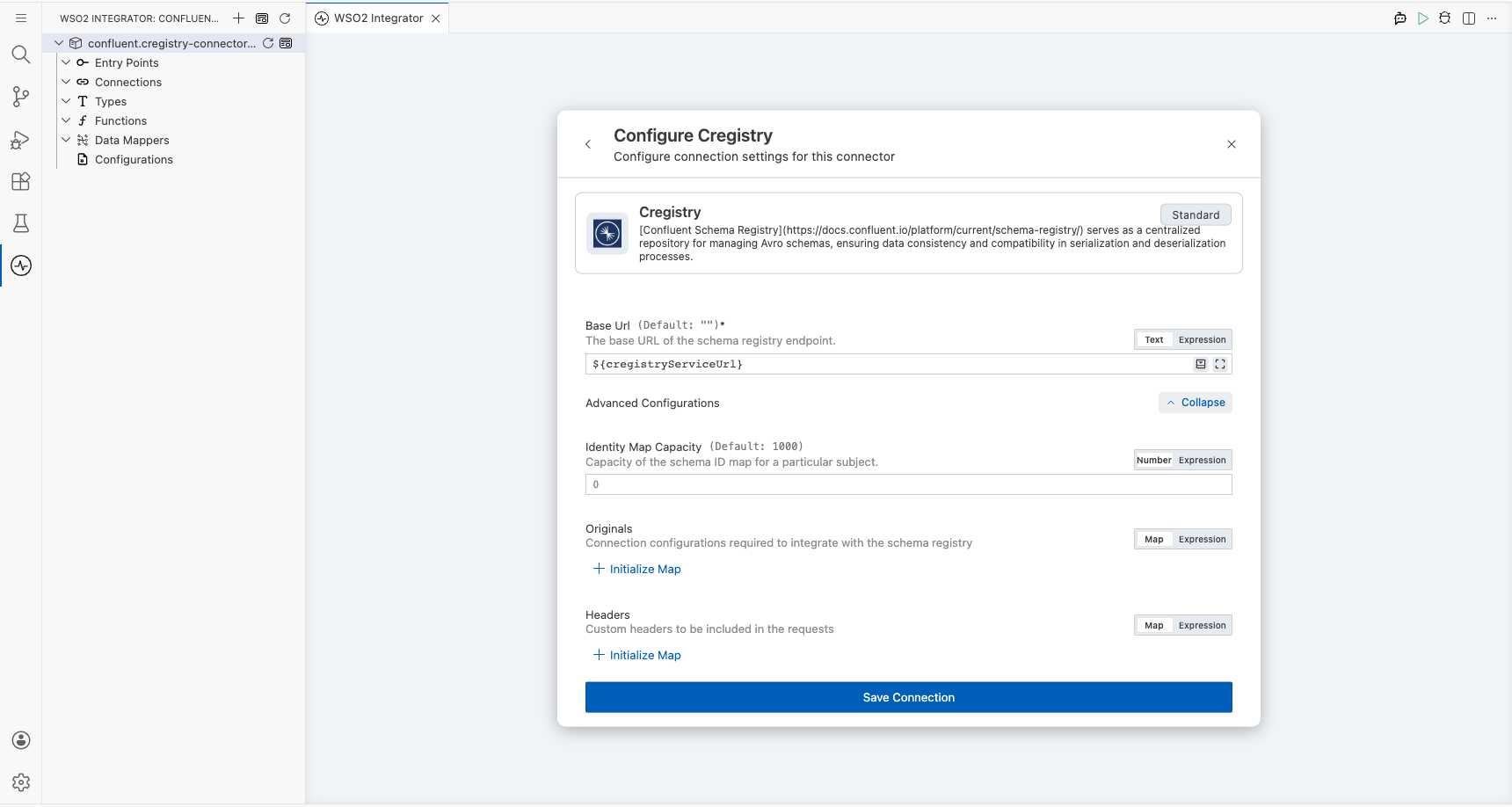The width and height of the screenshot is (1512, 807).
Task: Set Headers to Map mode
Action: [1154, 625]
